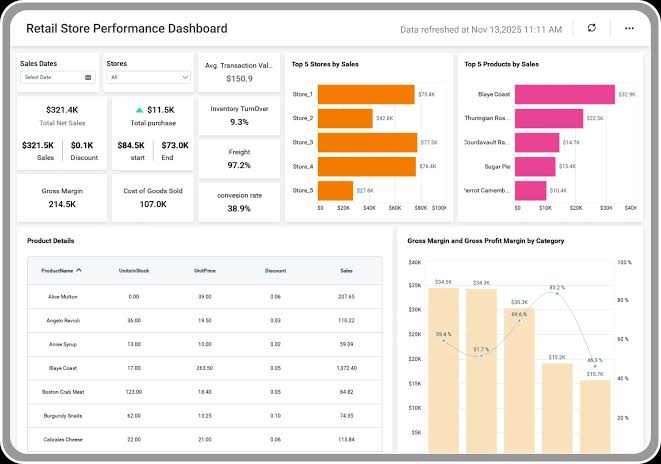Click the Alice Mutton product name
661x464 pixels.
pos(63,297)
